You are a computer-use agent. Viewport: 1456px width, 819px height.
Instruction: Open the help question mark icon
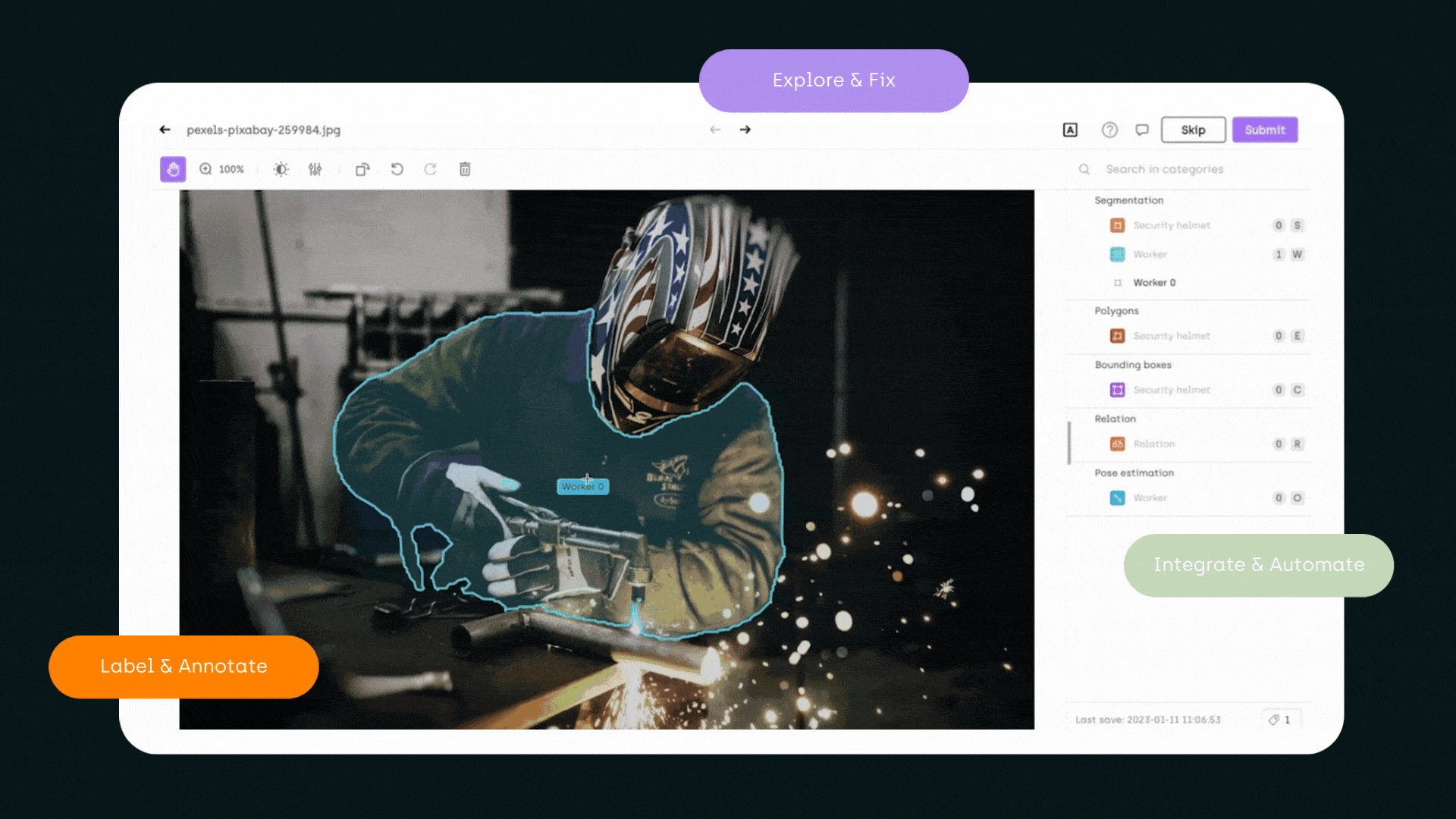1109,130
